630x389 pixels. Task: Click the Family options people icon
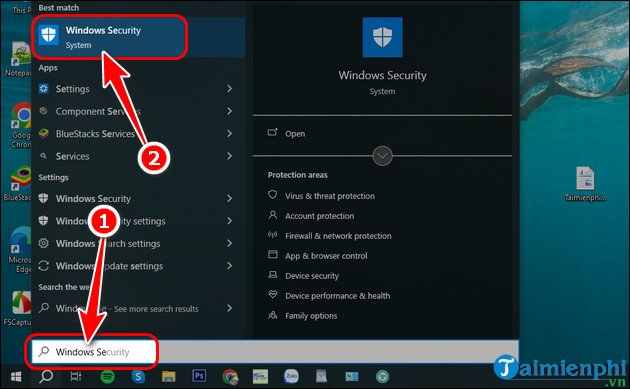[x=273, y=315]
